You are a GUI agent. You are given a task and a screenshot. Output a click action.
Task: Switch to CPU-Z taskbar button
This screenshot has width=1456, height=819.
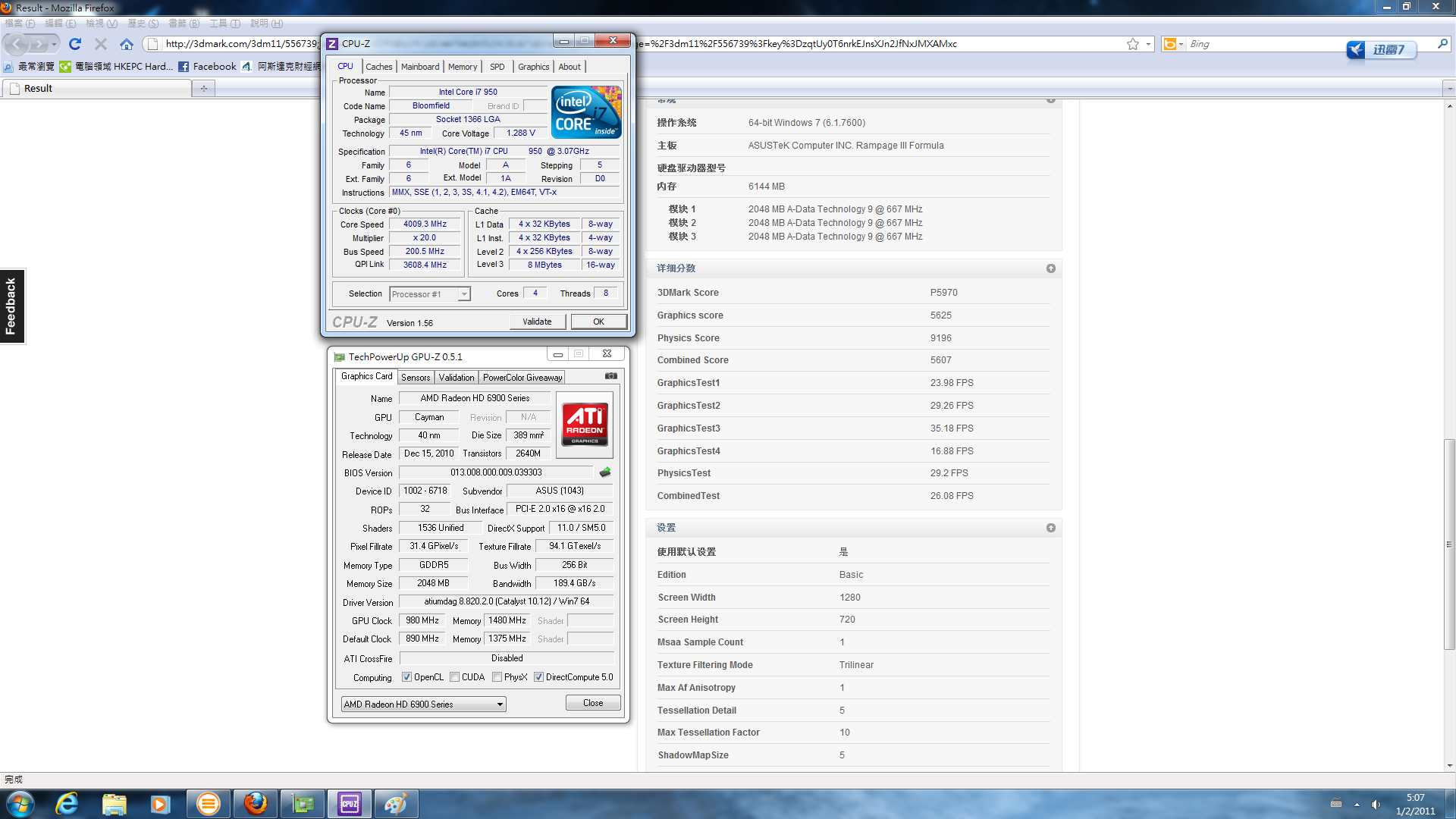(x=350, y=804)
